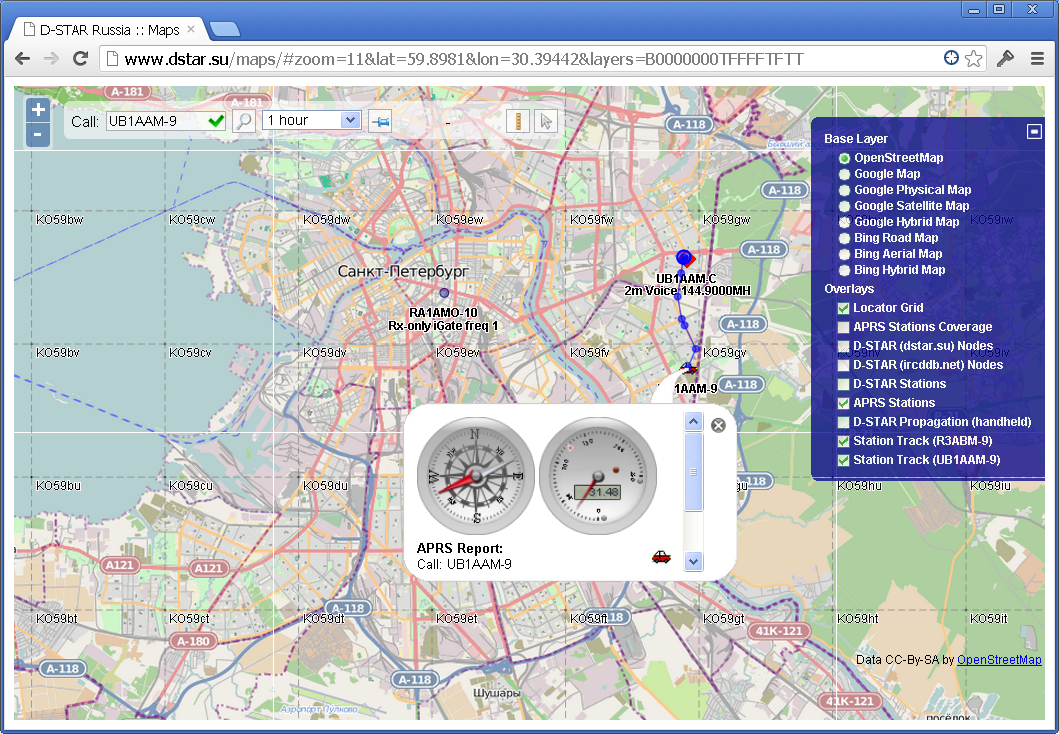Click the UB1AAM-C station label
1059x734 pixels.
coord(686,279)
